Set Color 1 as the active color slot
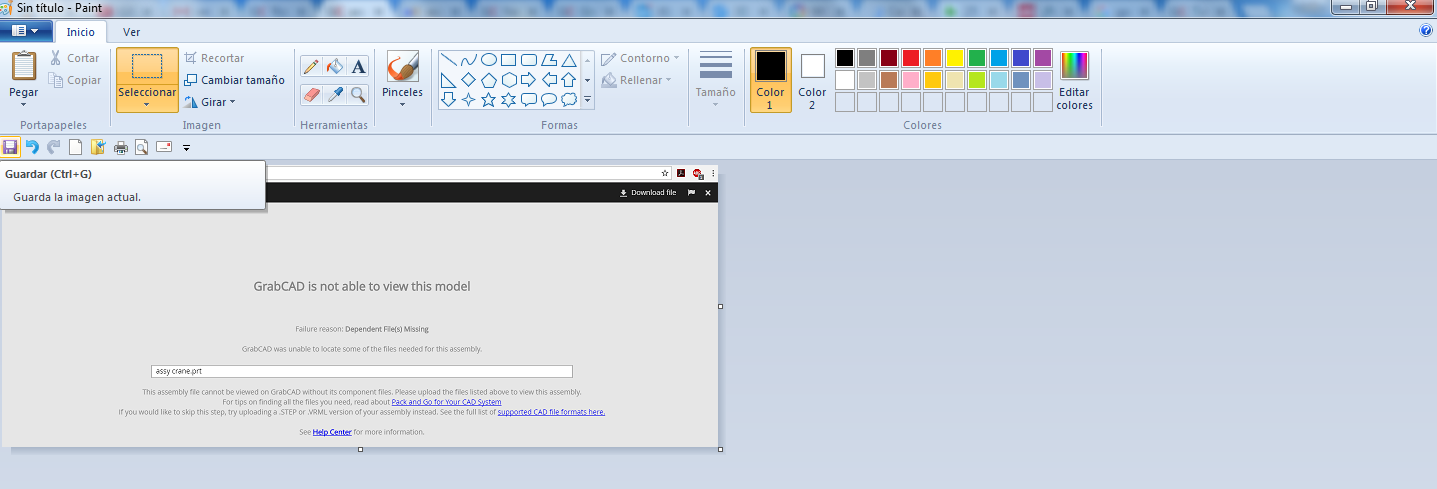Screen dimensions: 1437x489 (x=770, y=80)
